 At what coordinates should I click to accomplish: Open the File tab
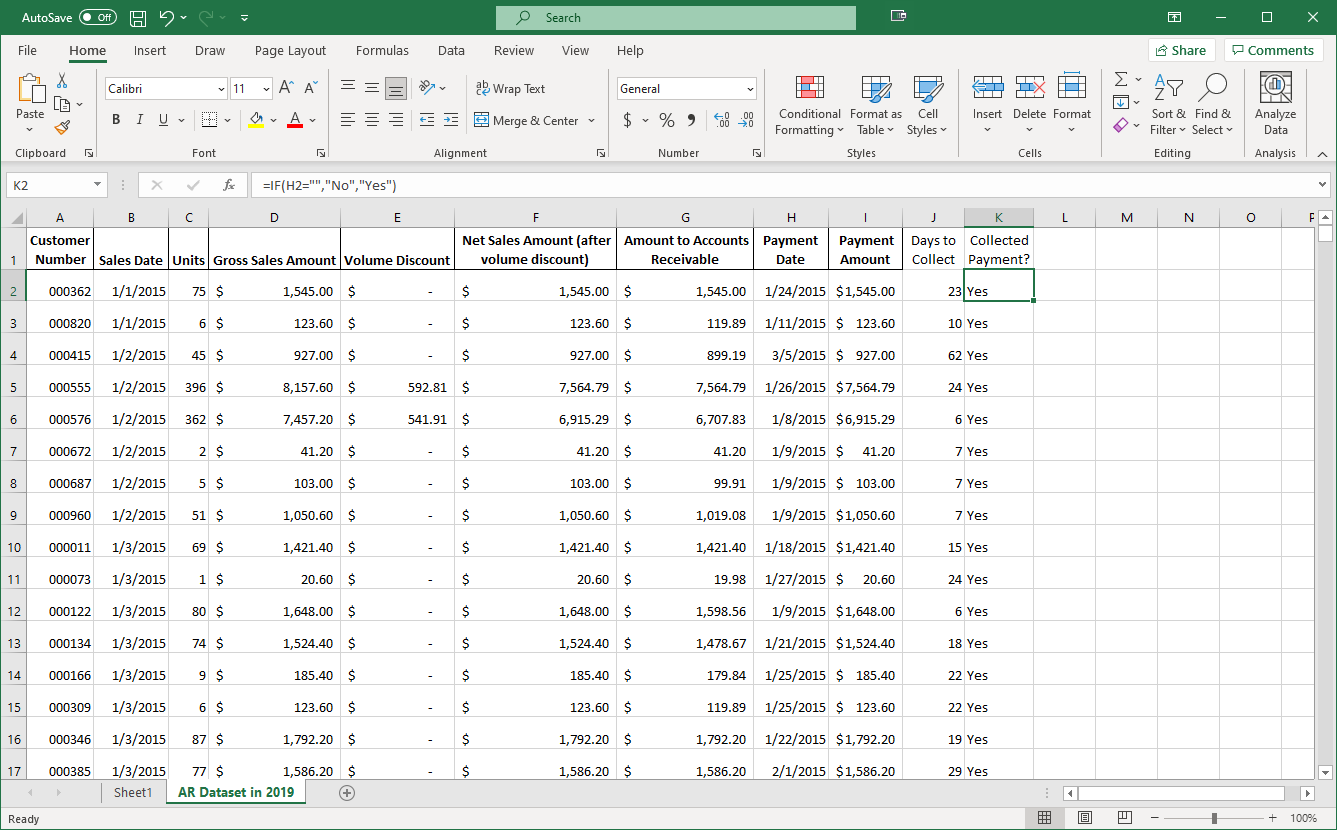click(27, 50)
